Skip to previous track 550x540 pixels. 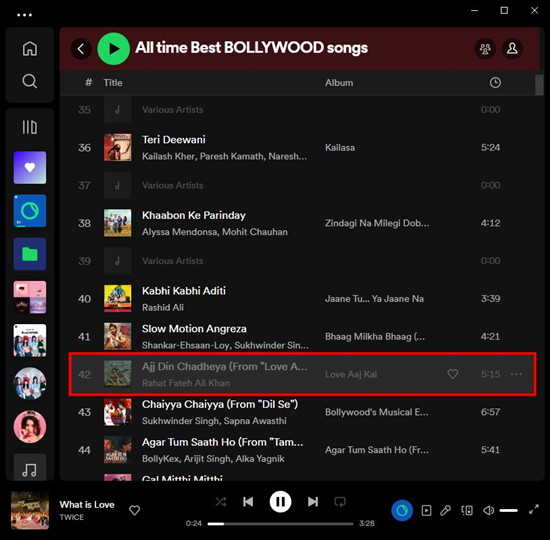(248, 502)
